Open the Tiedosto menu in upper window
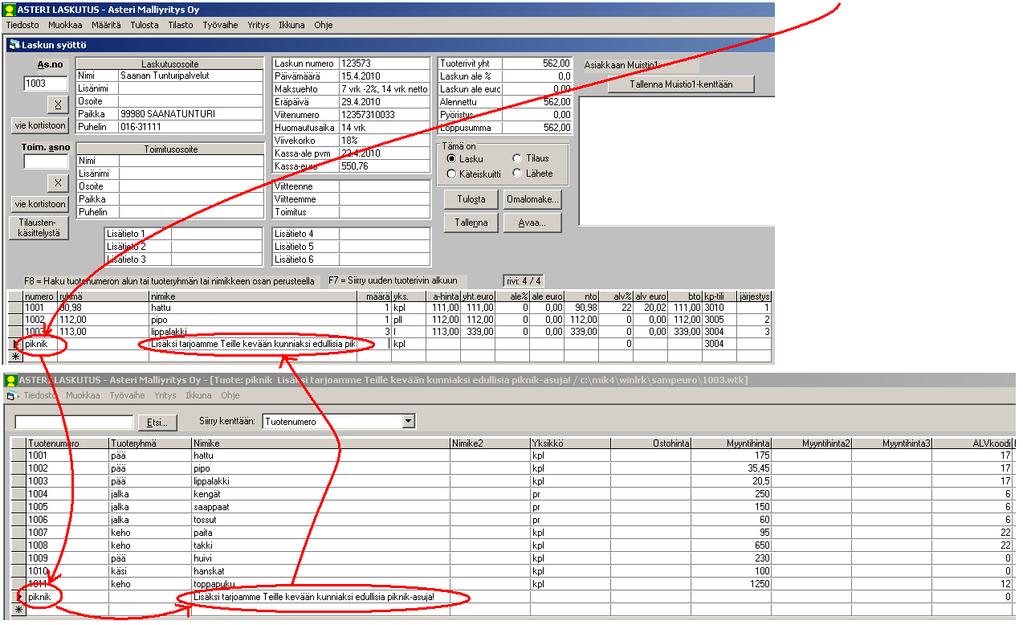 [x=23, y=25]
